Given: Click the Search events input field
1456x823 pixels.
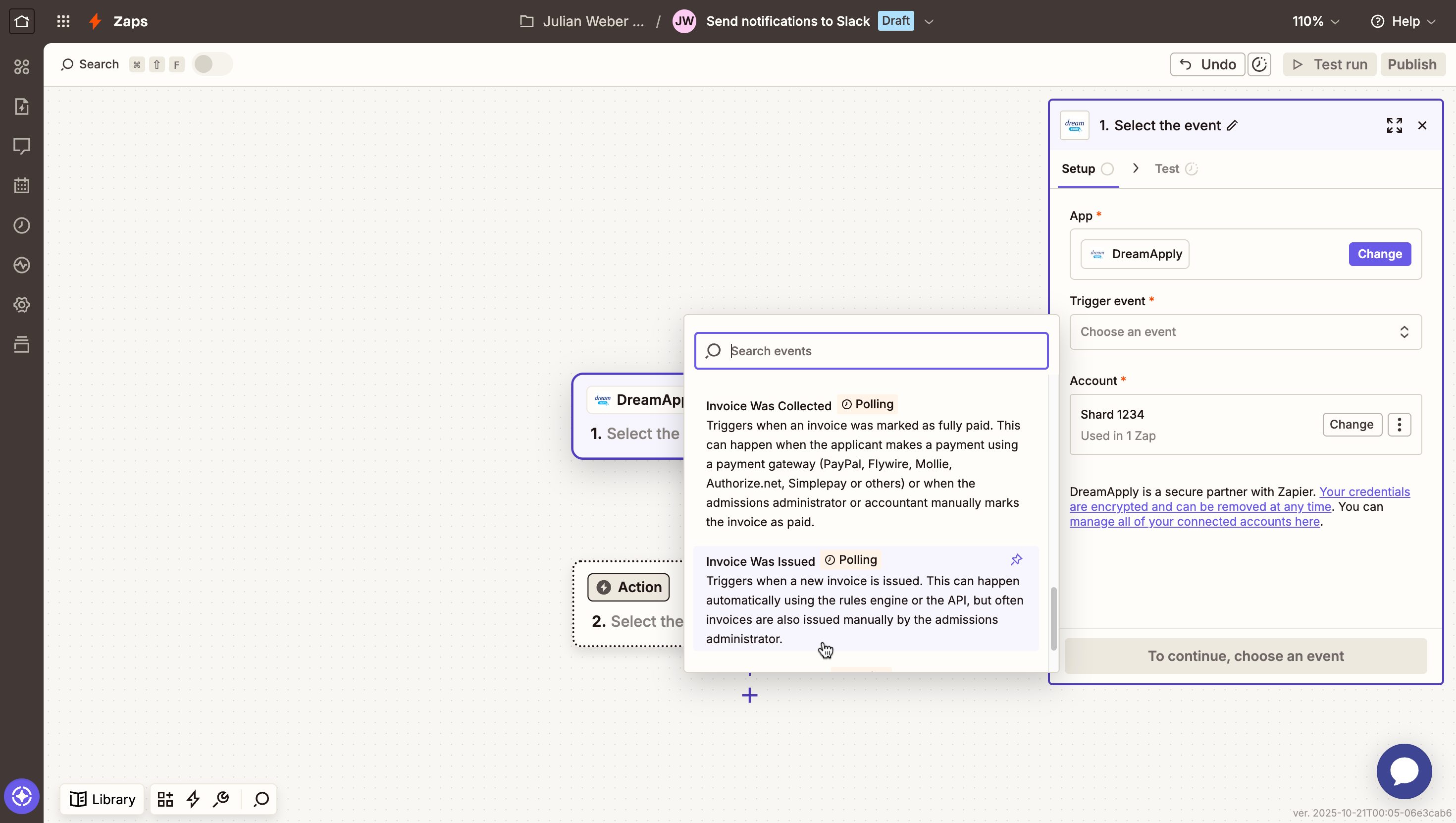Looking at the screenshot, I should [871, 351].
